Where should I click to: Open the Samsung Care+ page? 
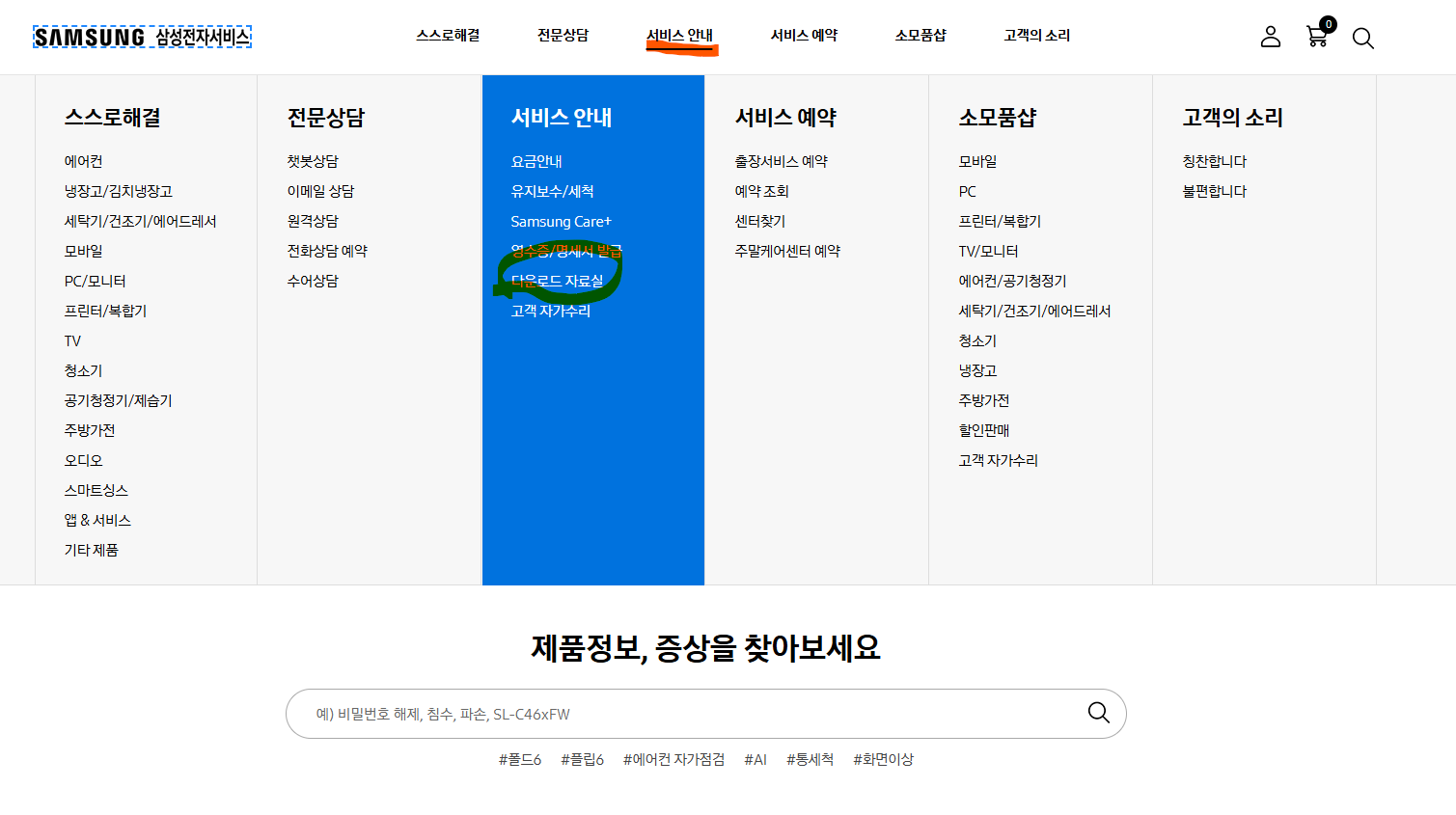click(560, 221)
